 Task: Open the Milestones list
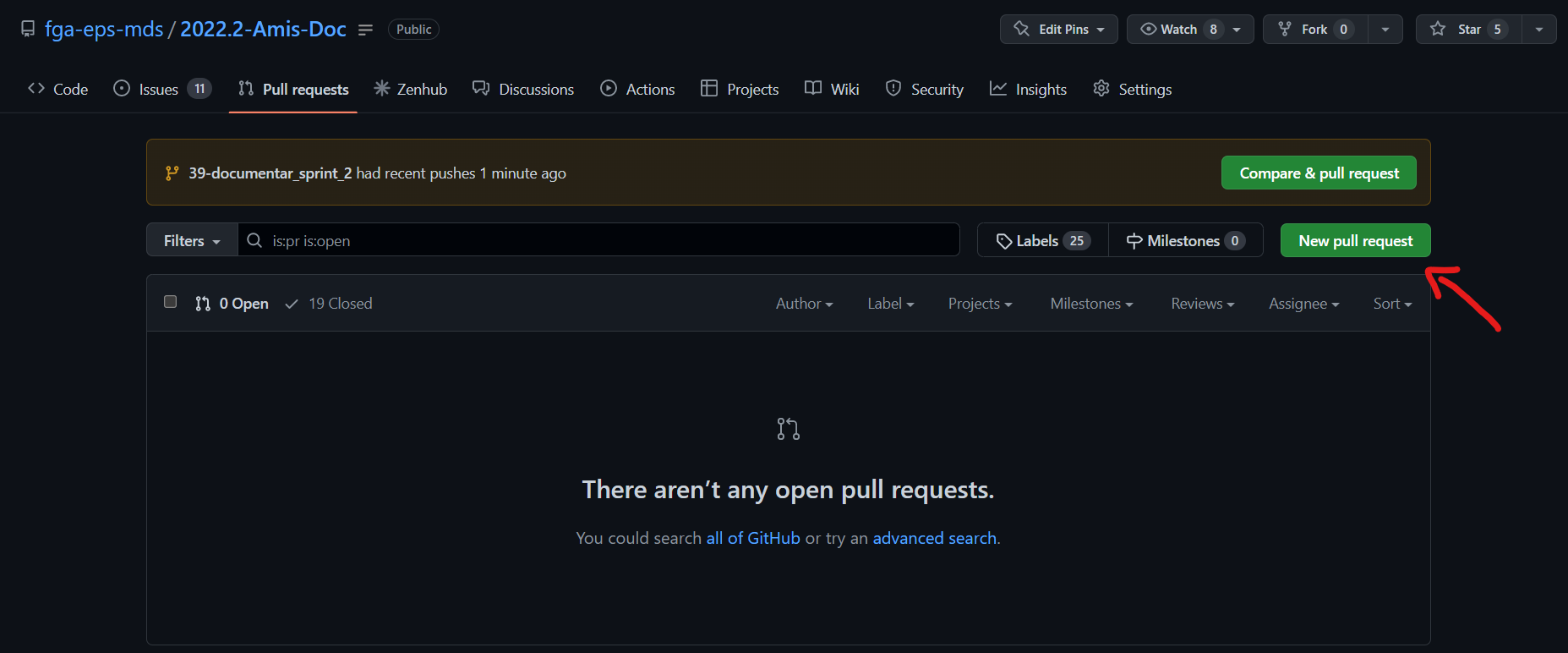(1186, 240)
